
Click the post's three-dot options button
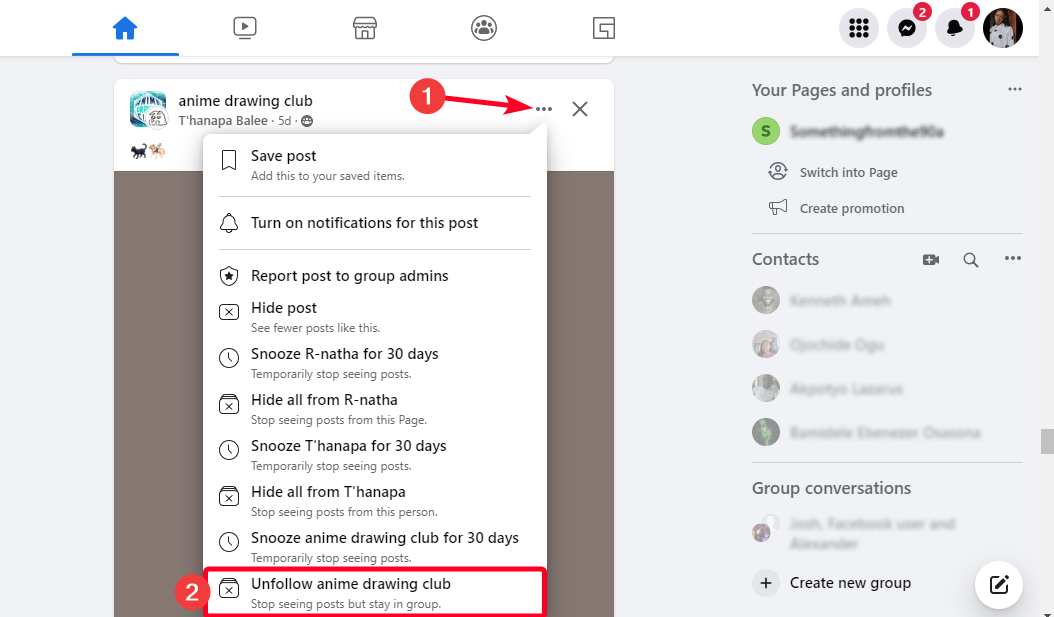(543, 109)
